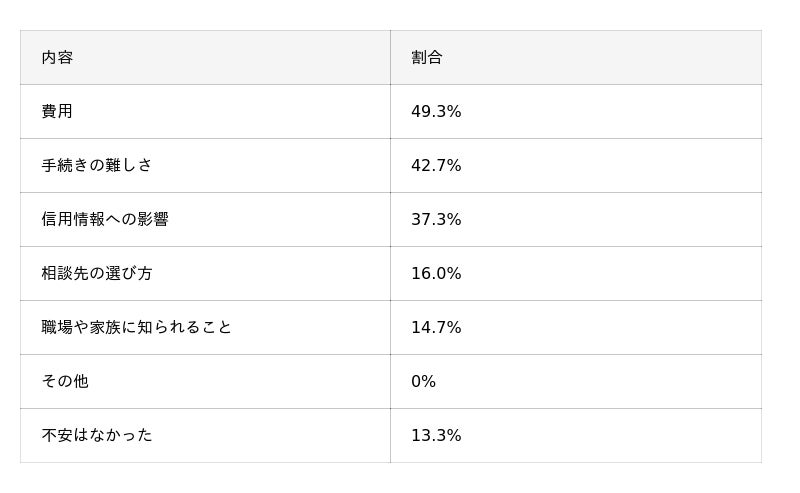800x493 pixels.
Task: Select the 手続きの難しさ cell
Action: pos(97,166)
